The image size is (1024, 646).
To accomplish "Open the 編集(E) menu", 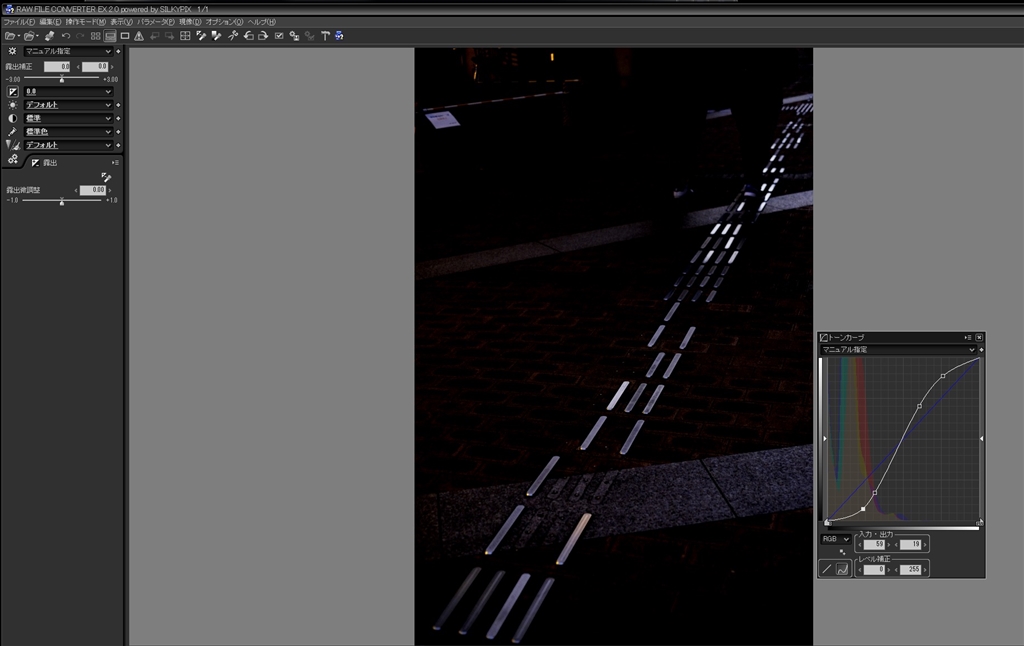I will click(x=50, y=22).
